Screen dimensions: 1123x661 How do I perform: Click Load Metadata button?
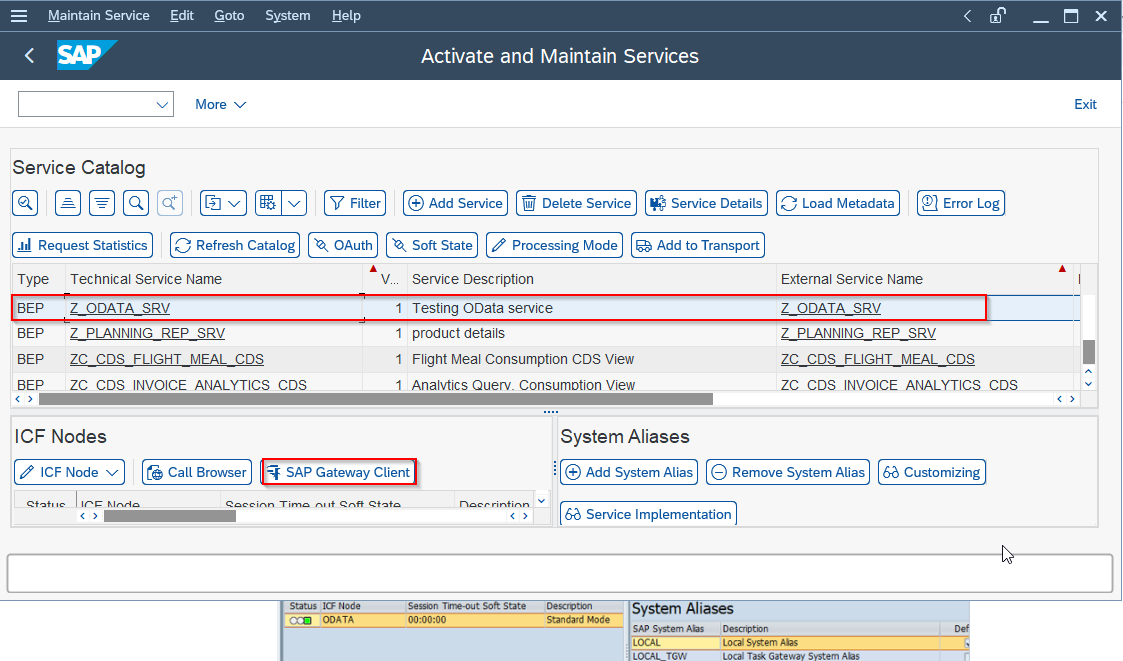click(838, 203)
